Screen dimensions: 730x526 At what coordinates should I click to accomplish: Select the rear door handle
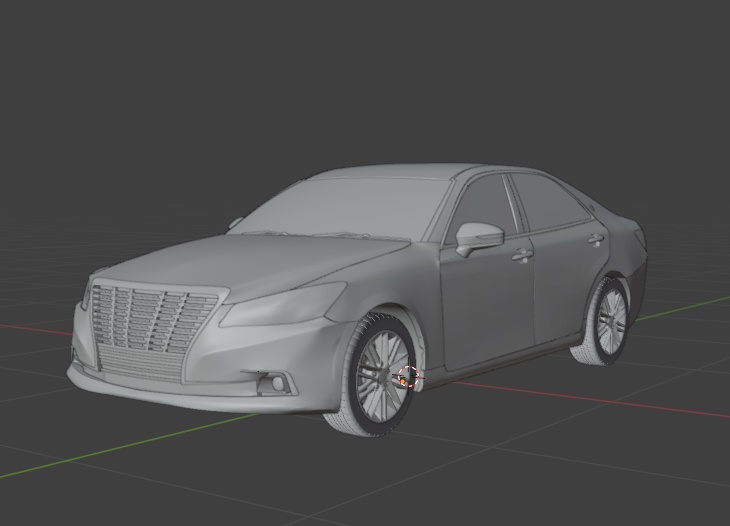tap(595, 239)
